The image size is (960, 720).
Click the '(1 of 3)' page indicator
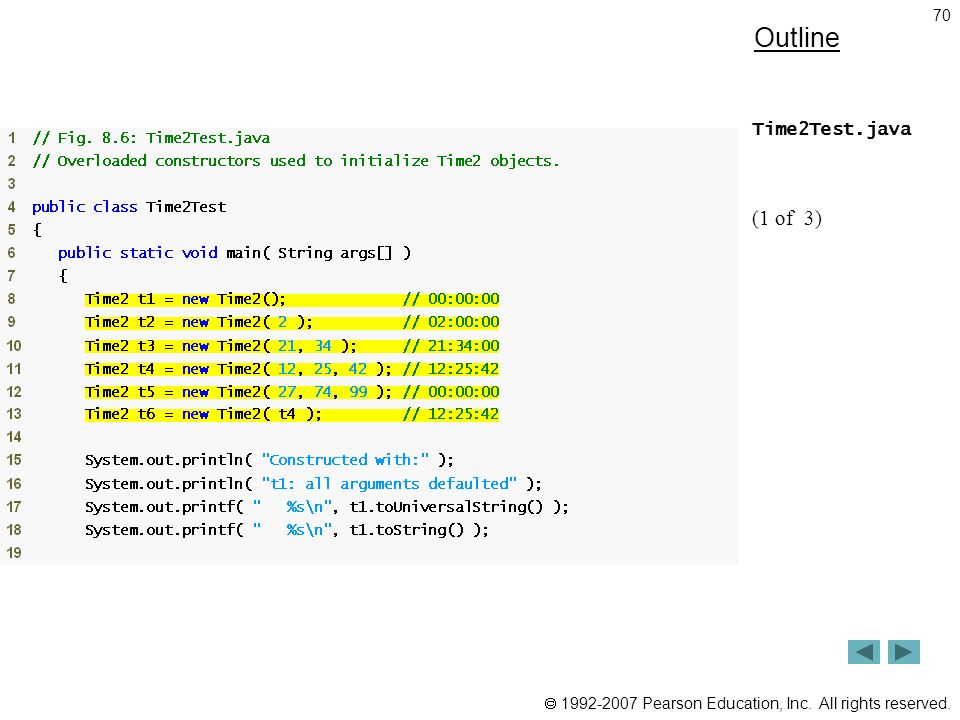(787, 219)
